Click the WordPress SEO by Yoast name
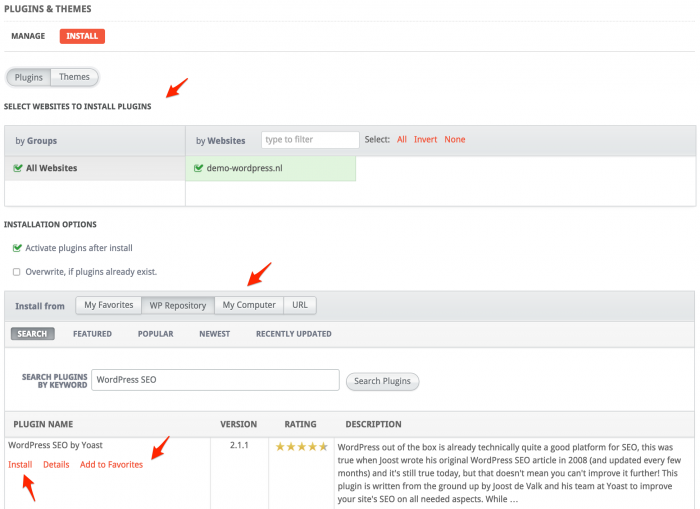Viewport: 700px width, 509px height. tap(55, 445)
